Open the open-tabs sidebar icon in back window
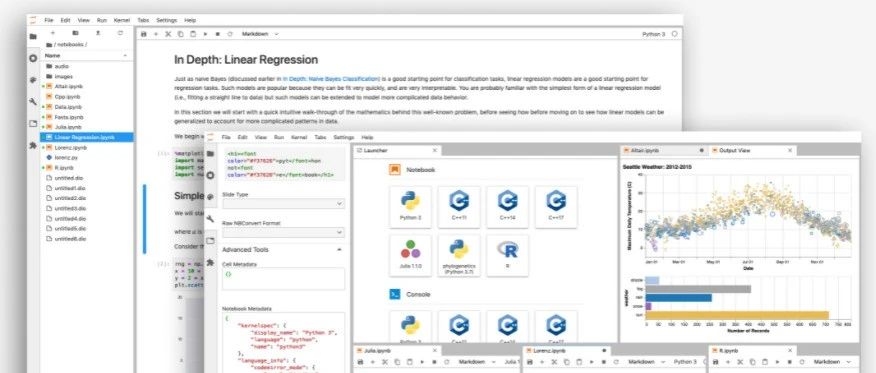876x373 pixels. (x=33, y=123)
